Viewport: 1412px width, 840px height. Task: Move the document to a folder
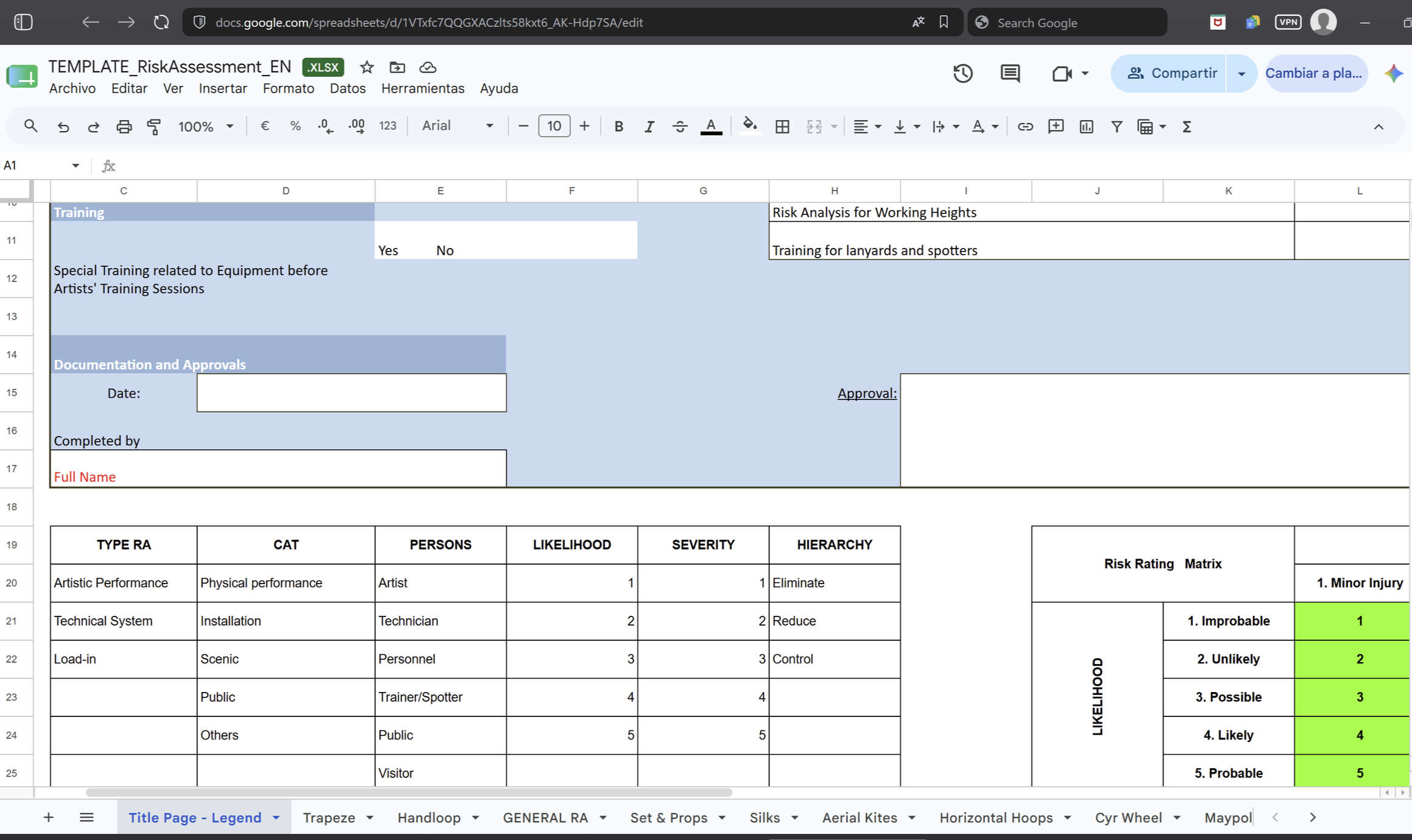pyautogui.click(x=397, y=67)
